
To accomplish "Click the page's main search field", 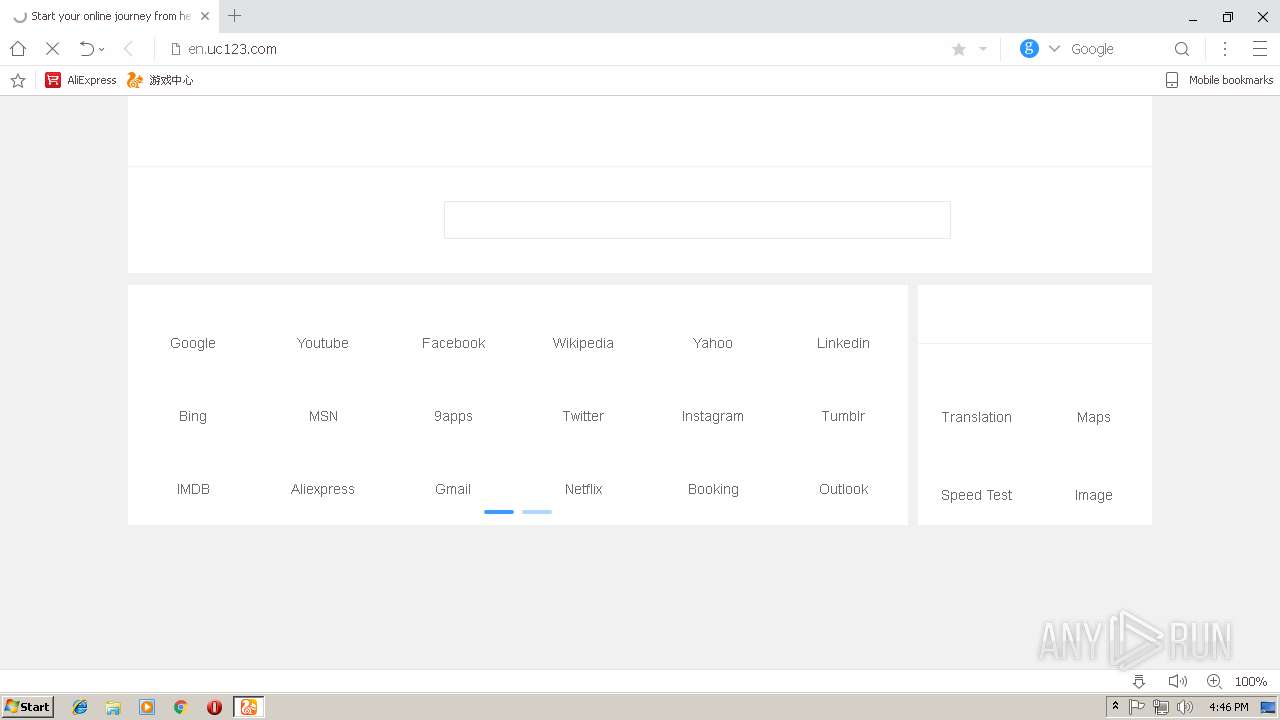I will 697,220.
